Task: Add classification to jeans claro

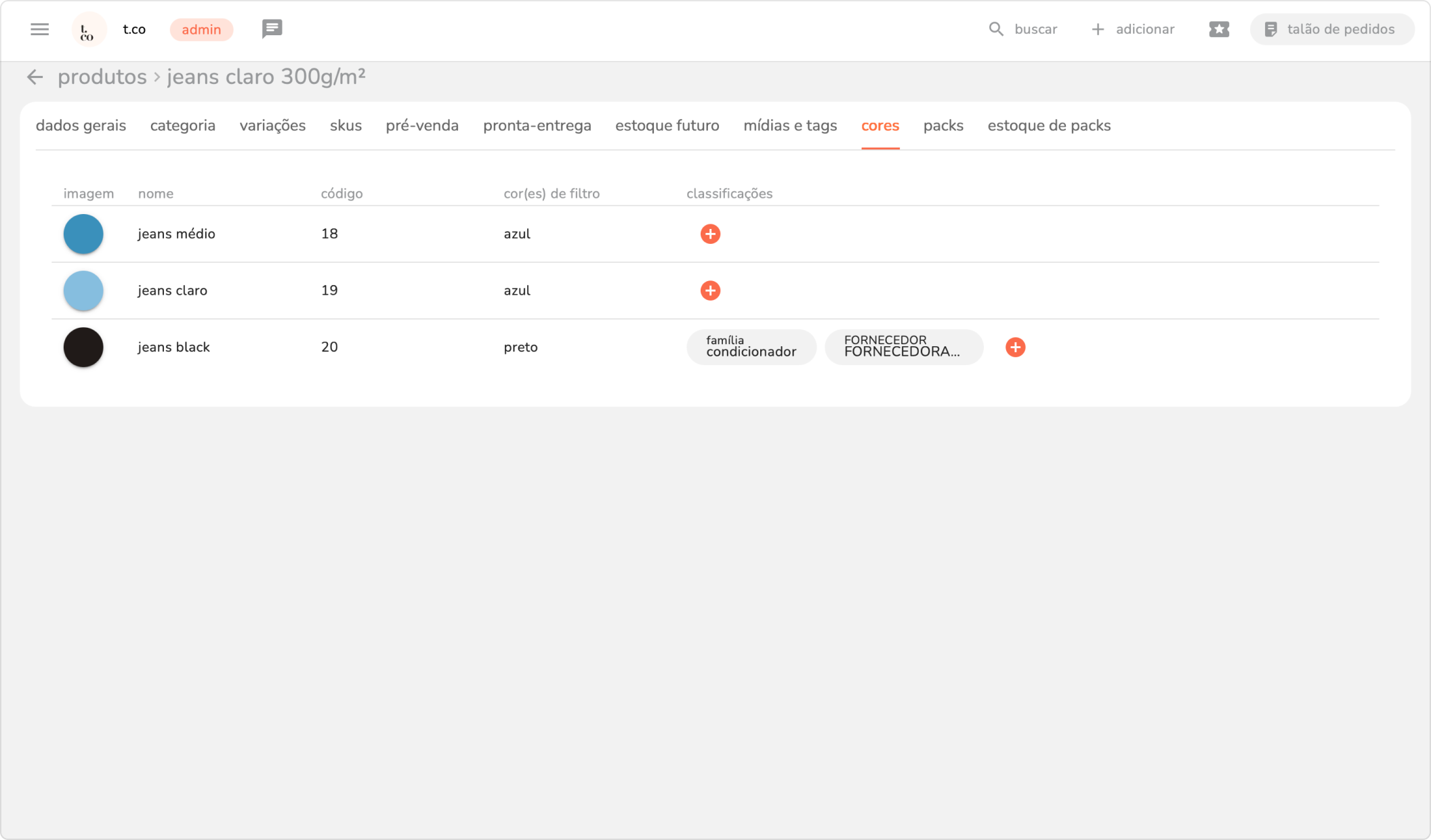Action: click(x=710, y=291)
